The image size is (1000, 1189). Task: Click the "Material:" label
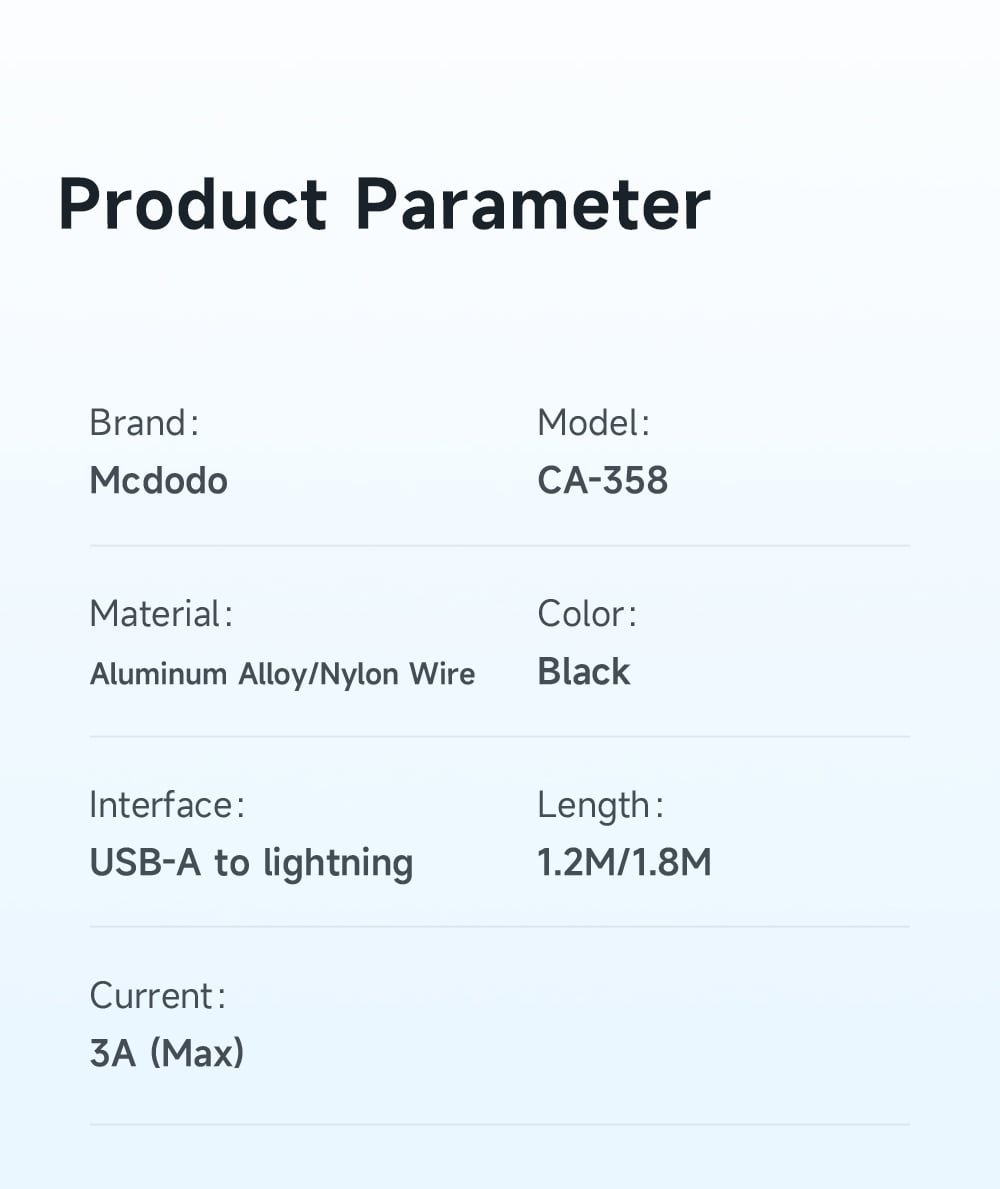point(161,614)
